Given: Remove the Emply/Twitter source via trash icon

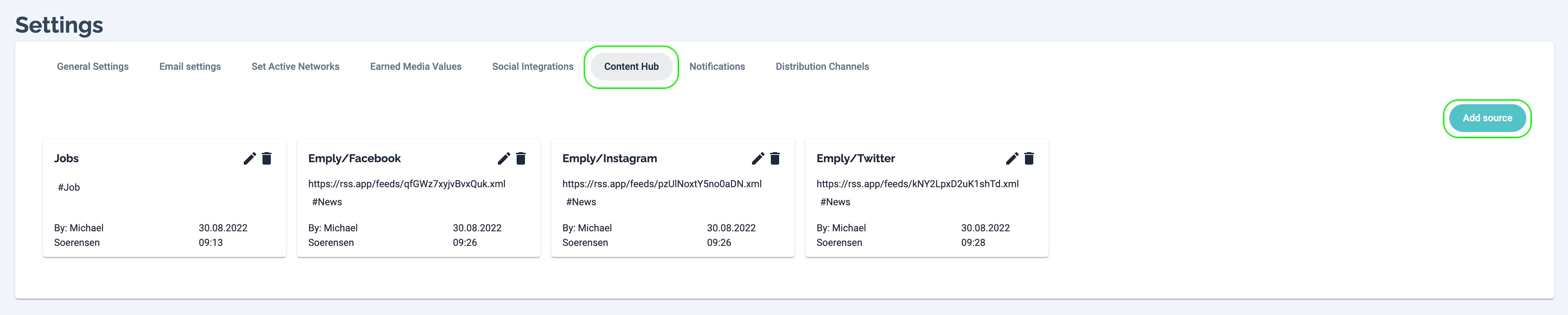Looking at the screenshot, I should [x=1029, y=158].
